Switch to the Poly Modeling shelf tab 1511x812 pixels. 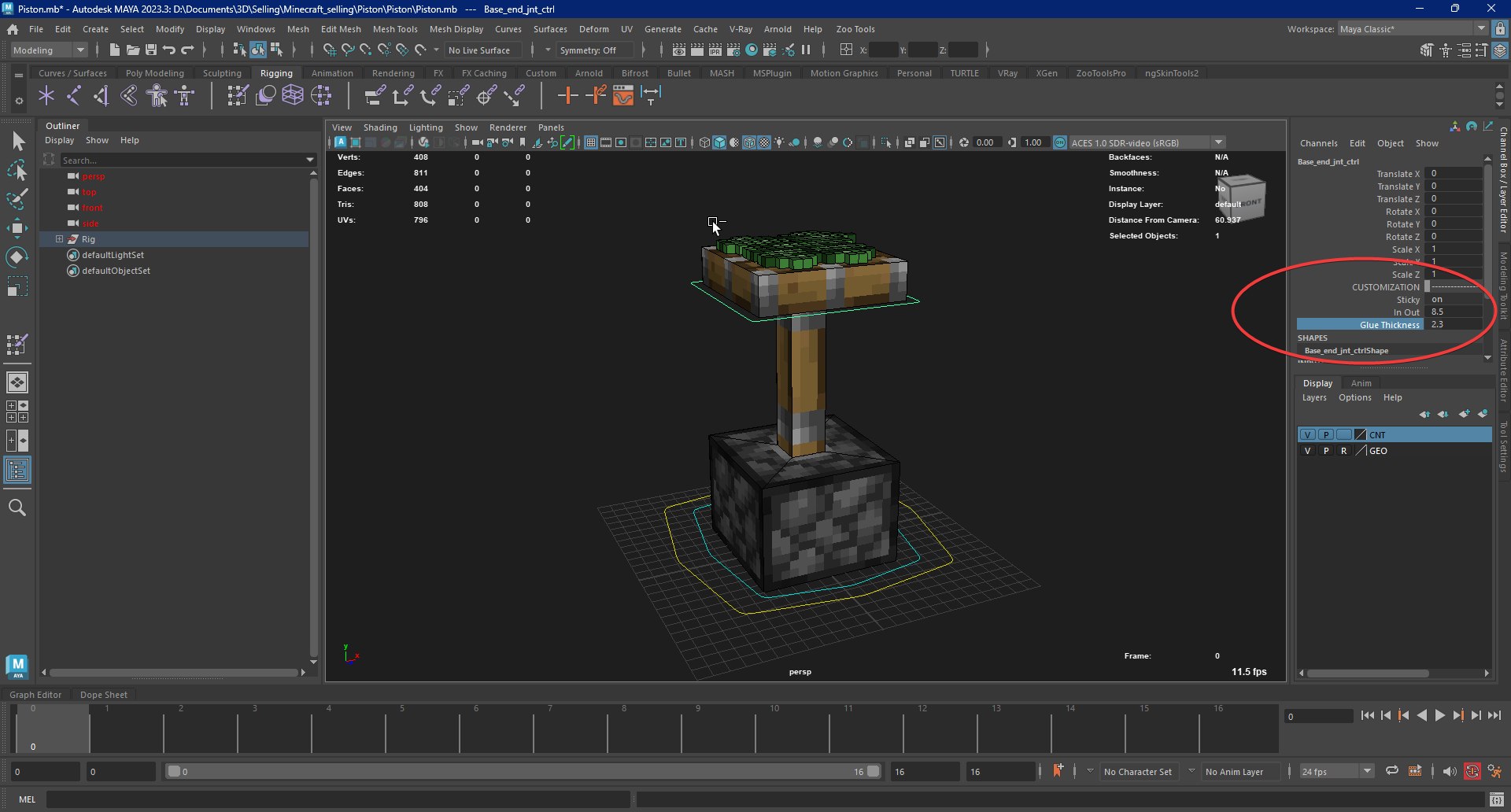[x=155, y=73]
